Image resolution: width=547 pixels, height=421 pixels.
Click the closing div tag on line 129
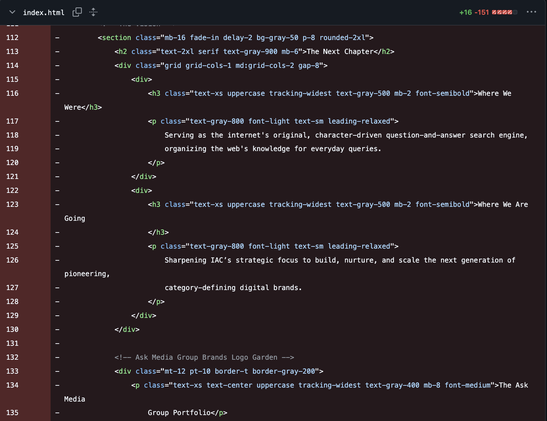point(143,316)
